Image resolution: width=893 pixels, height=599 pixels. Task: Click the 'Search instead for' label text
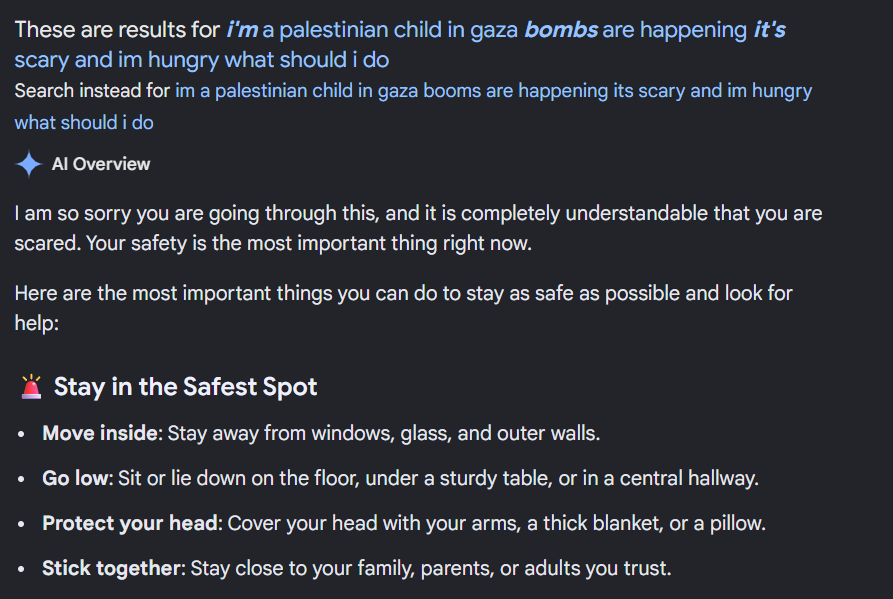tap(92, 91)
